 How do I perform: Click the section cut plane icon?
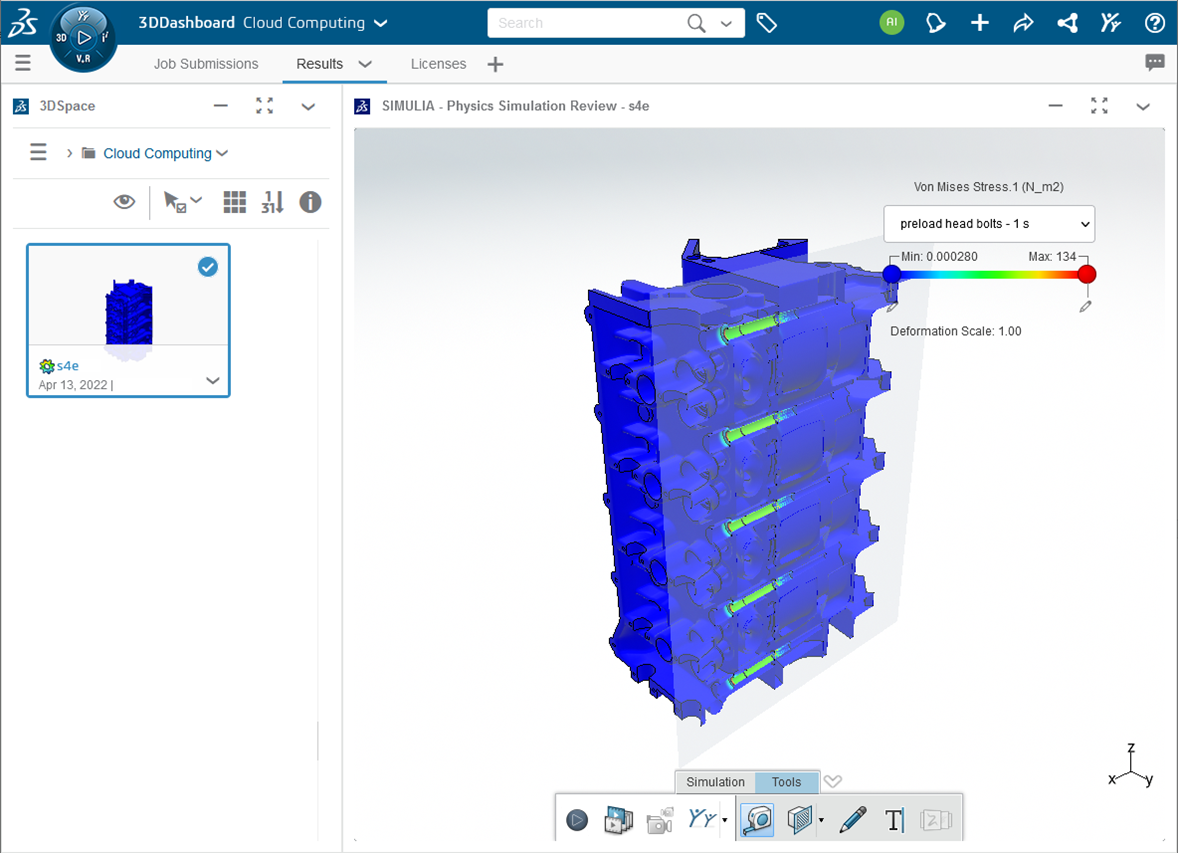pyautogui.click(x=799, y=820)
